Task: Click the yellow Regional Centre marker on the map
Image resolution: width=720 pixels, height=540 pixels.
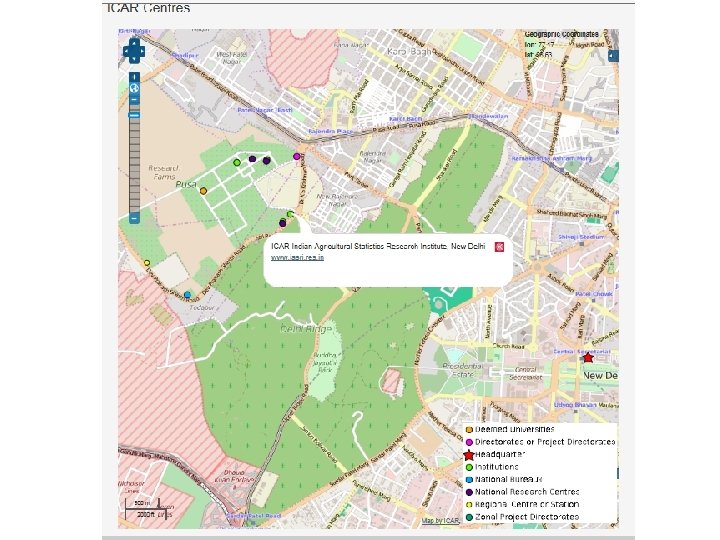Action: 147,263
